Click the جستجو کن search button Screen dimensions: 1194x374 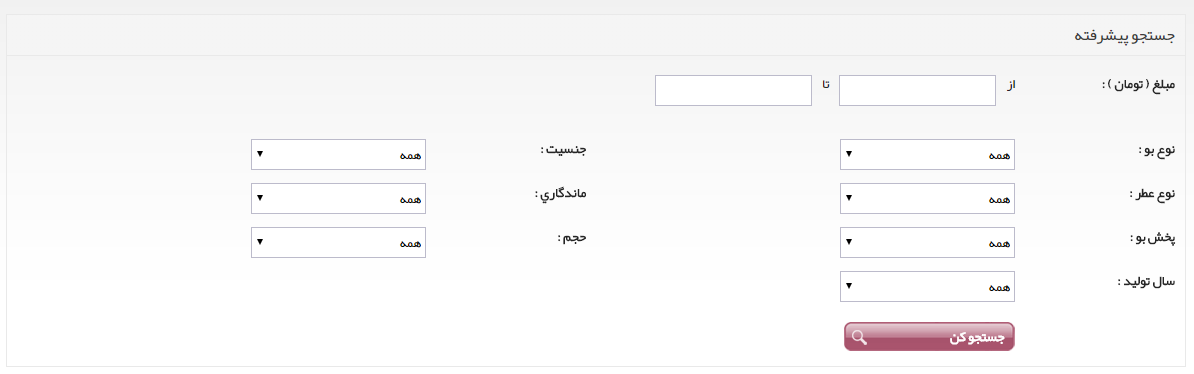[929, 337]
